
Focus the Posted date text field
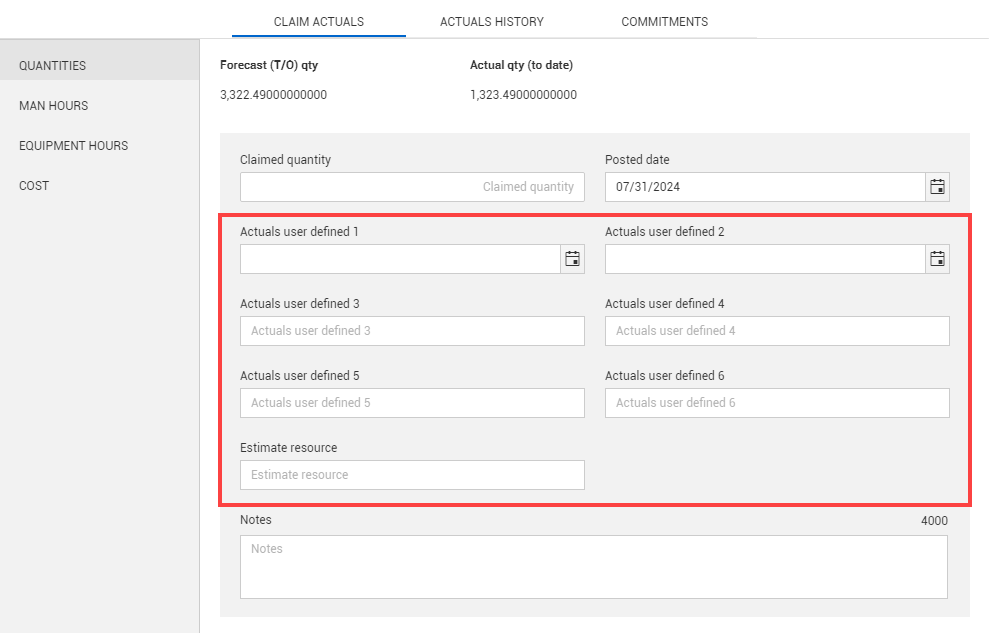pos(764,187)
